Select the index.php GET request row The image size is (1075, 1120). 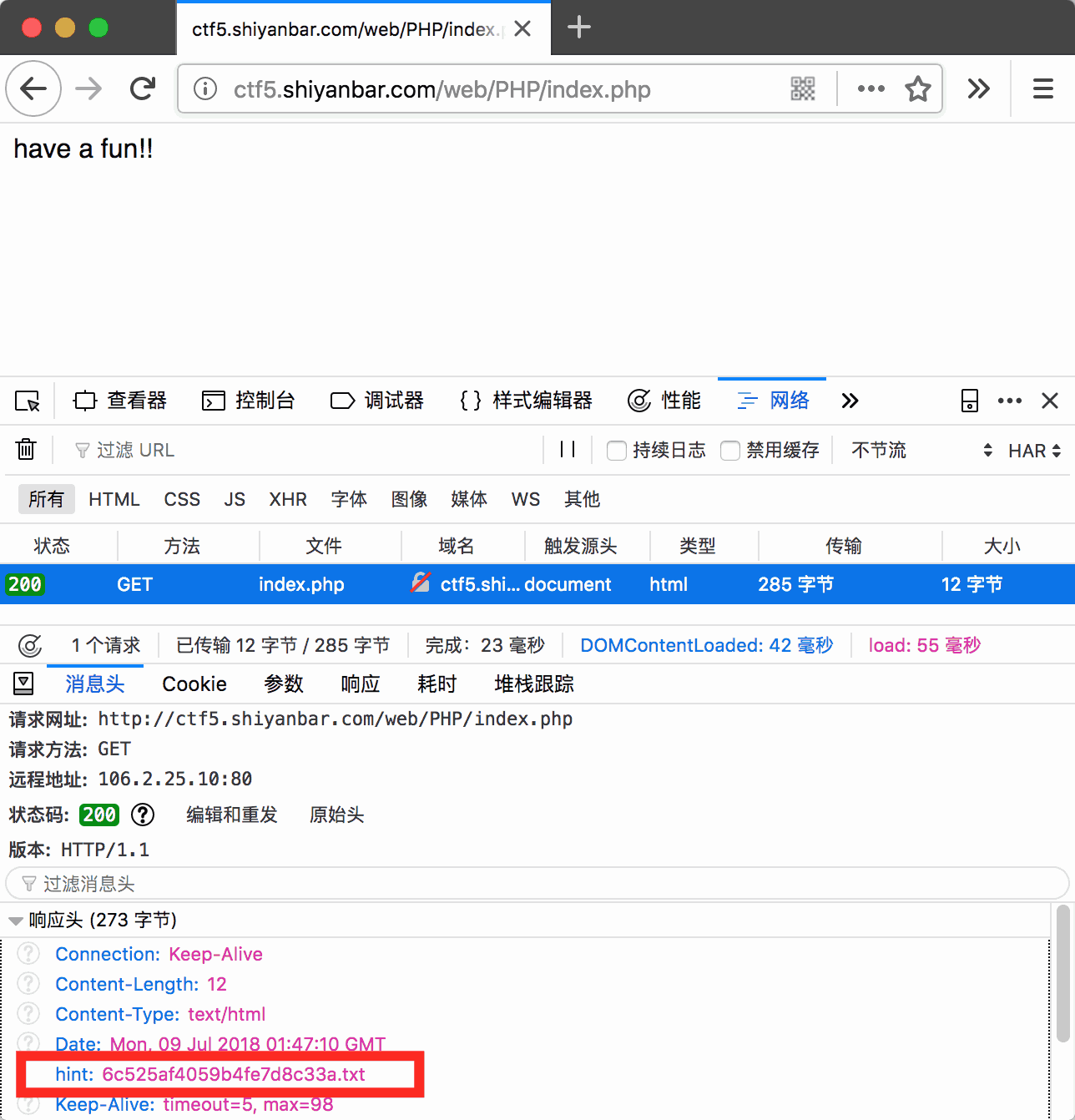(537, 584)
